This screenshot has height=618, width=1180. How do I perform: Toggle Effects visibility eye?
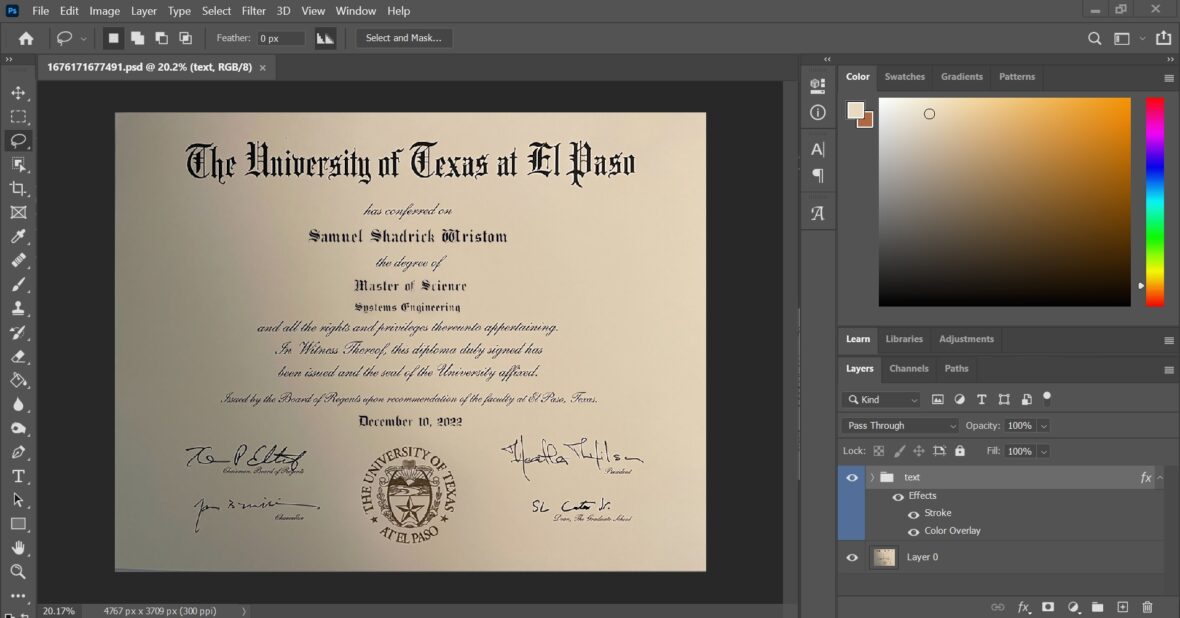tap(898, 497)
